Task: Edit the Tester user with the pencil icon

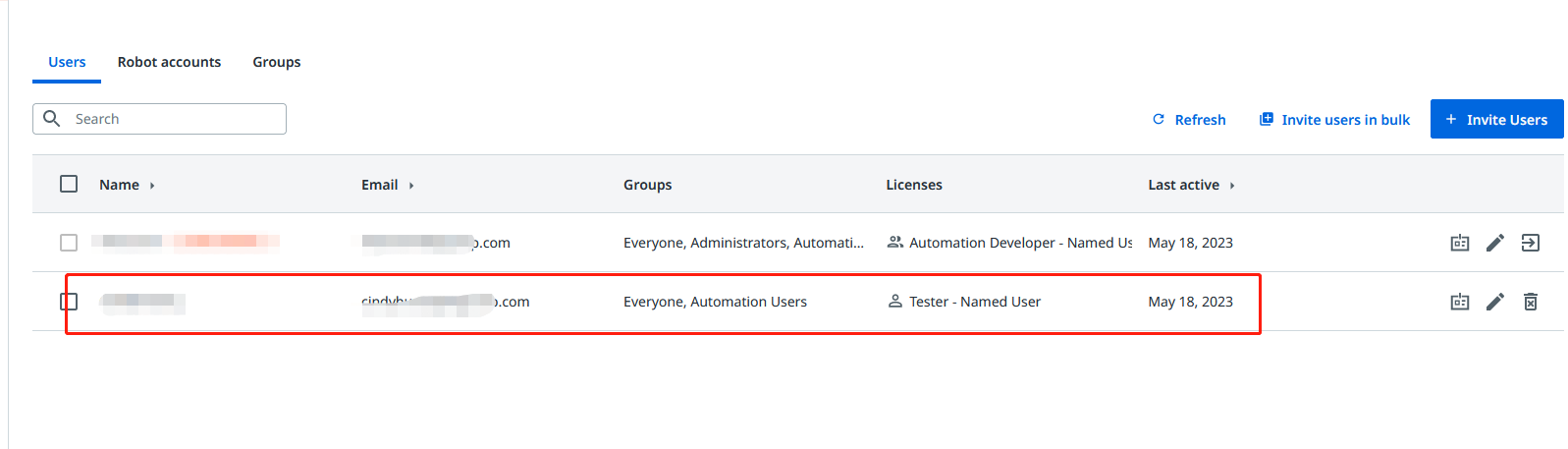Action: (1495, 302)
